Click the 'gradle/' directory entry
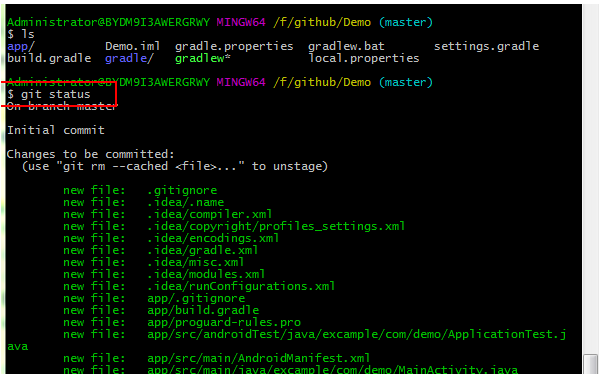The width and height of the screenshot is (602, 377). tap(129, 58)
